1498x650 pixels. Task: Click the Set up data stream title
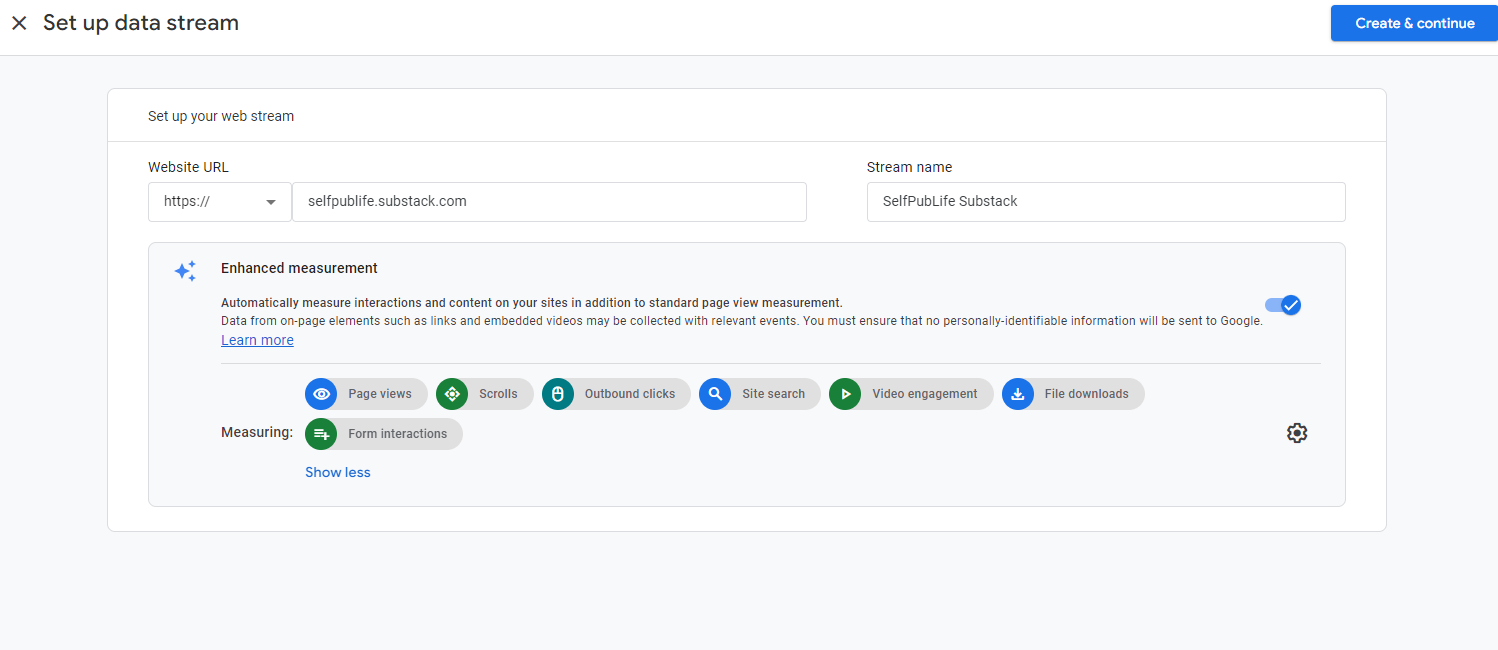point(141,23)
